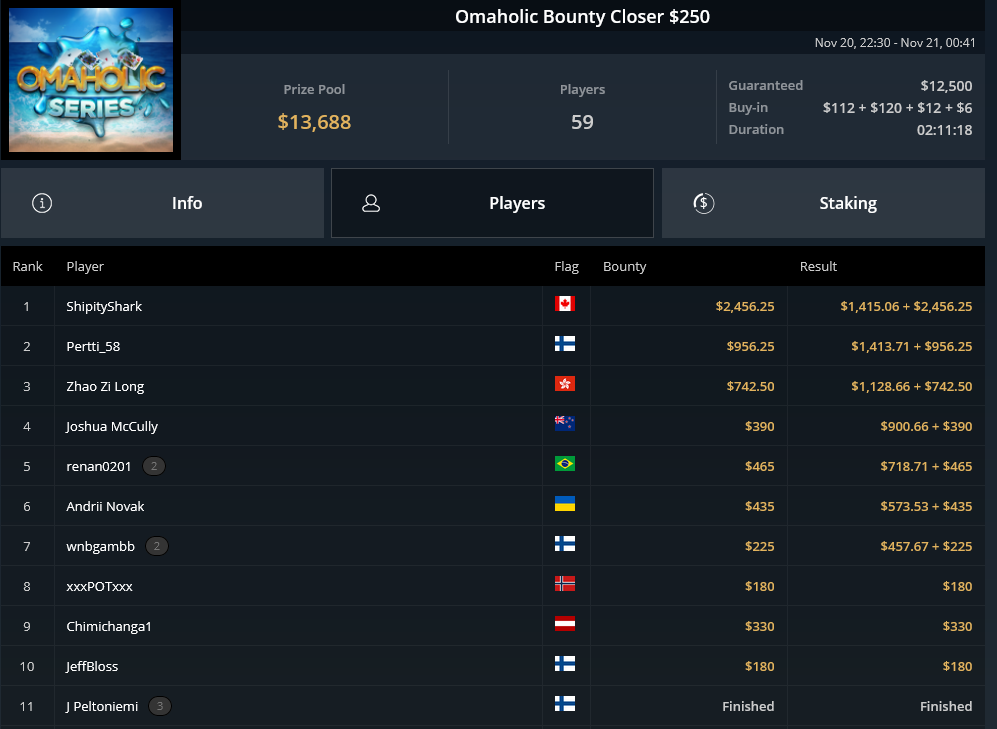Click the tournament date range text
This screenshot has width=997, height=729.
click(895, 43)
